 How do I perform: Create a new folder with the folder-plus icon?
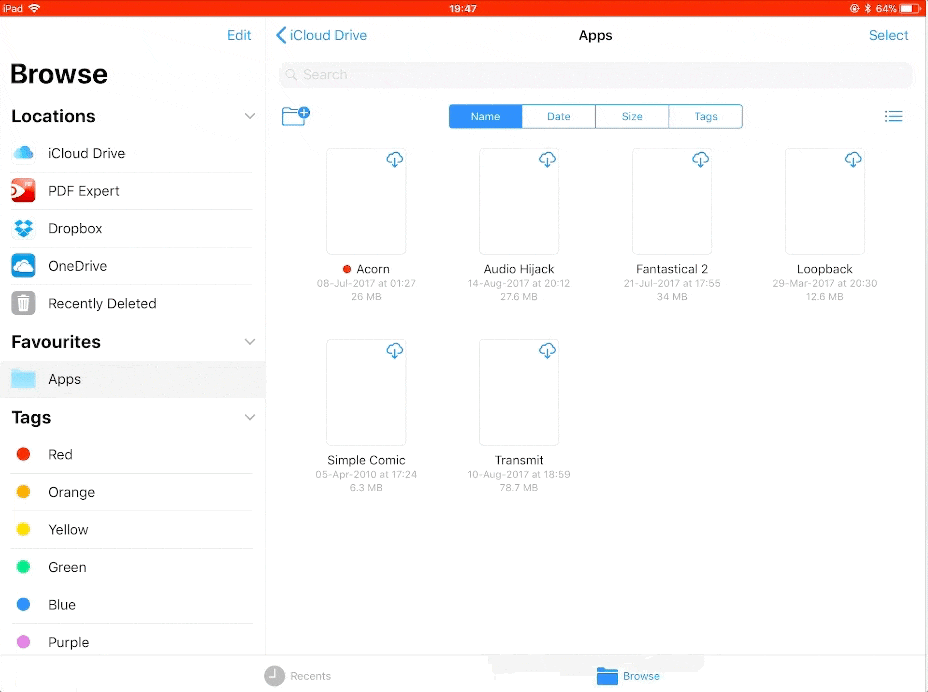click(295, 115)
